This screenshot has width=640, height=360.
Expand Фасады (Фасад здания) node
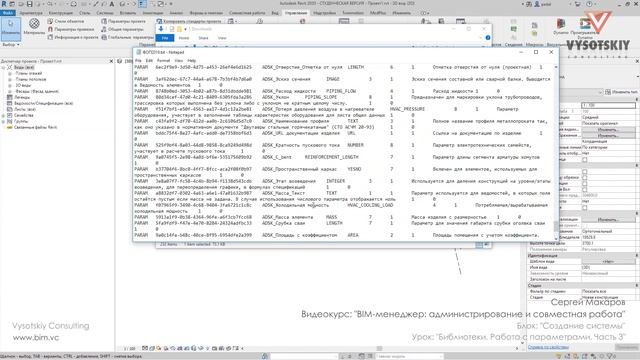(x=10, y=91)
